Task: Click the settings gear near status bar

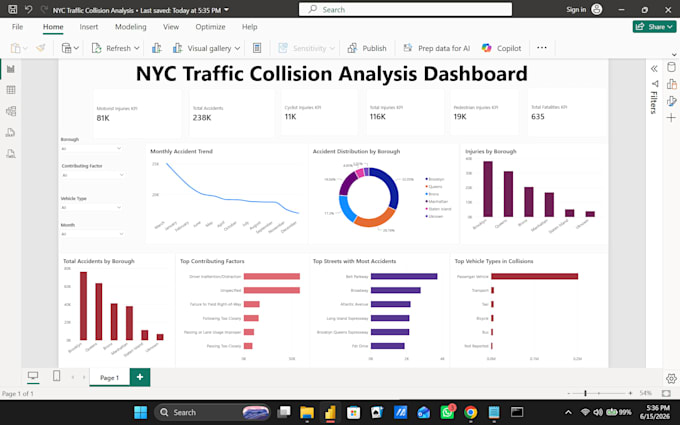Action: click(x=671, y=379)
